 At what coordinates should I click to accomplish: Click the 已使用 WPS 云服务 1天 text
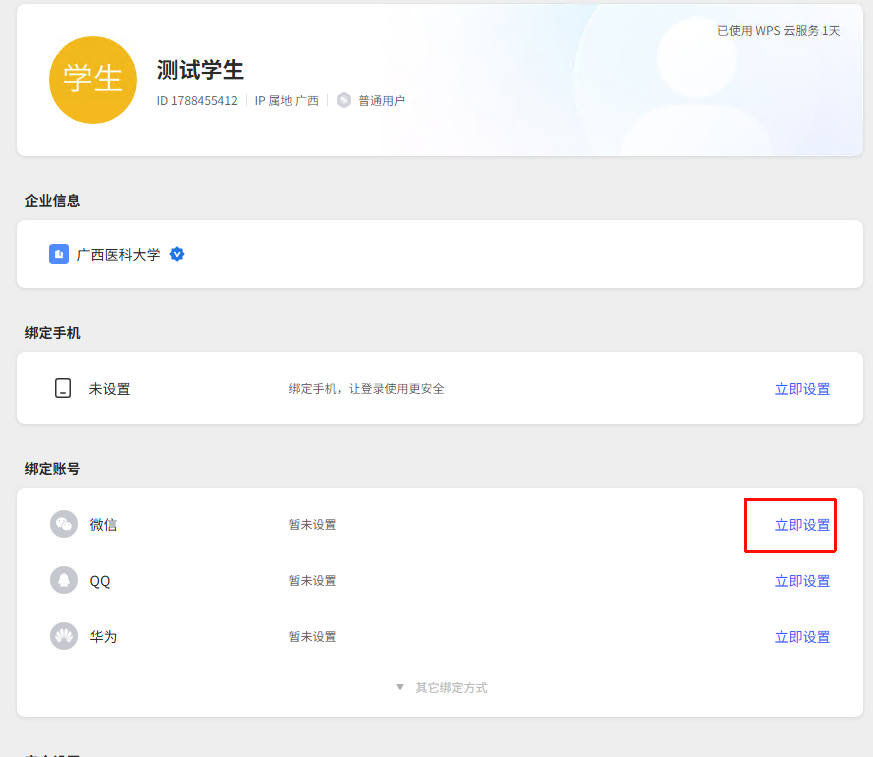778,31
